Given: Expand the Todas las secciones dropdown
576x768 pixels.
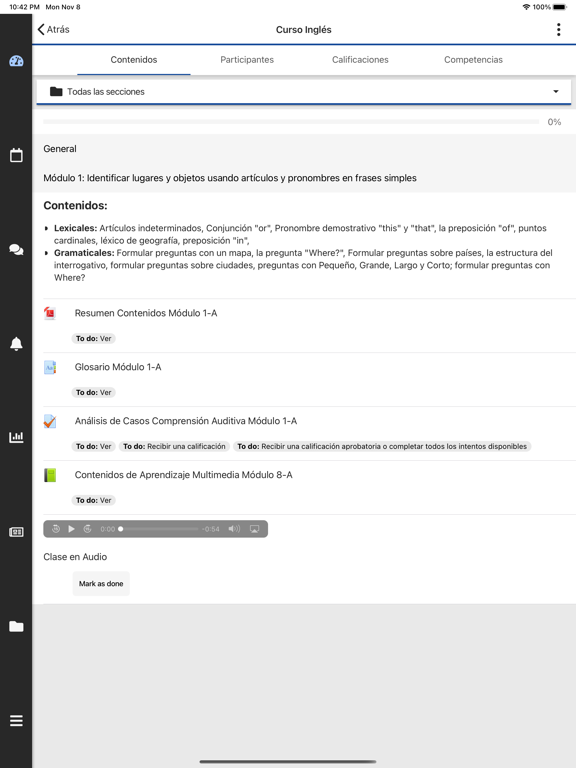Looking at the screenshot, I should click(304, 92).
